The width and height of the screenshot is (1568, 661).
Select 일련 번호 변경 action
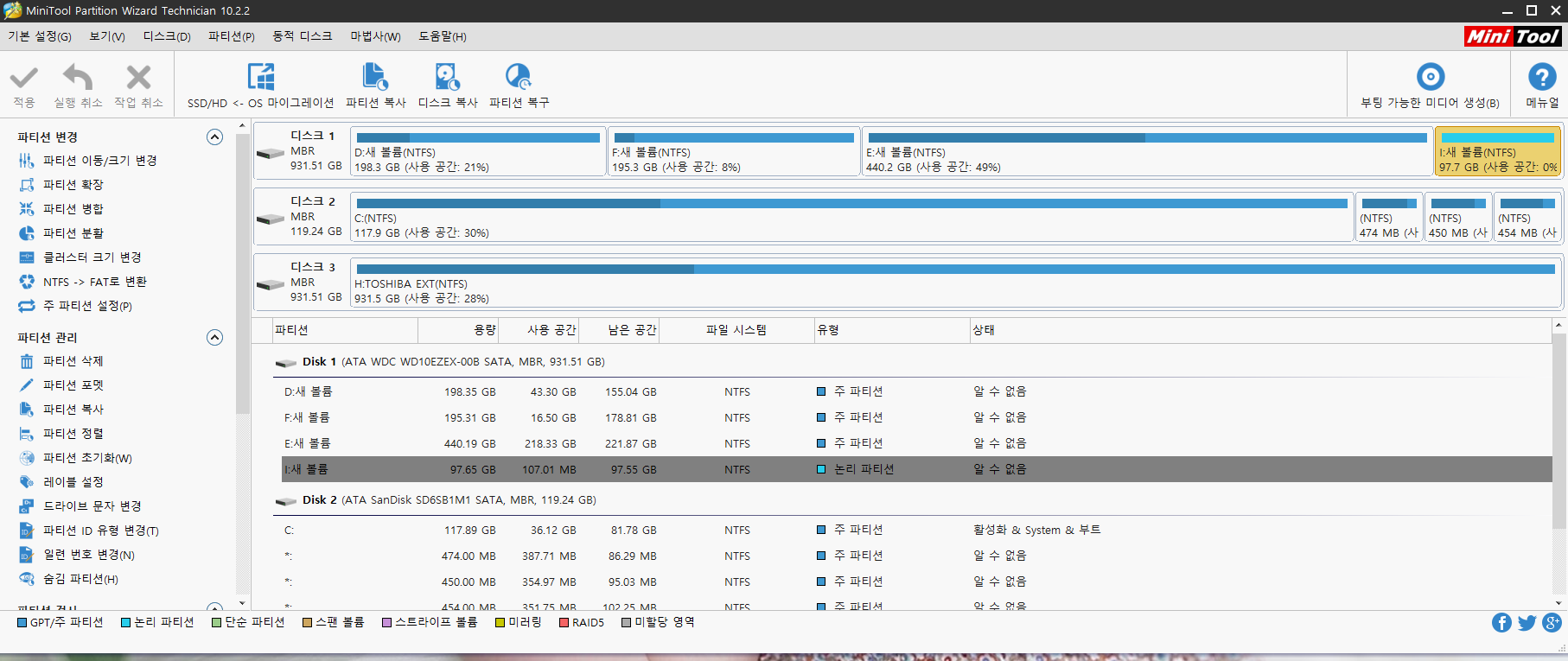click(x=76, y=555)
